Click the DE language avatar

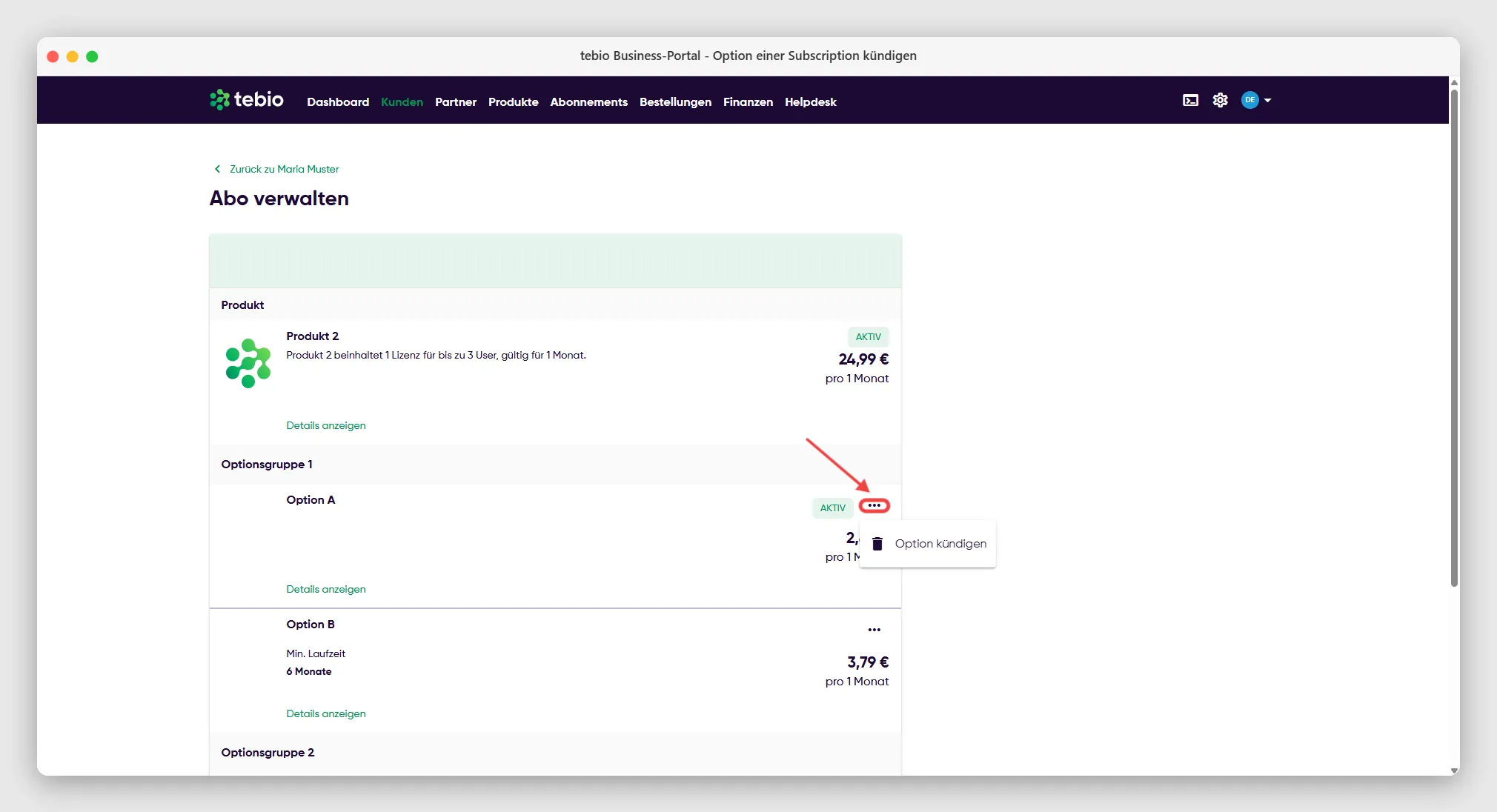1250,100
